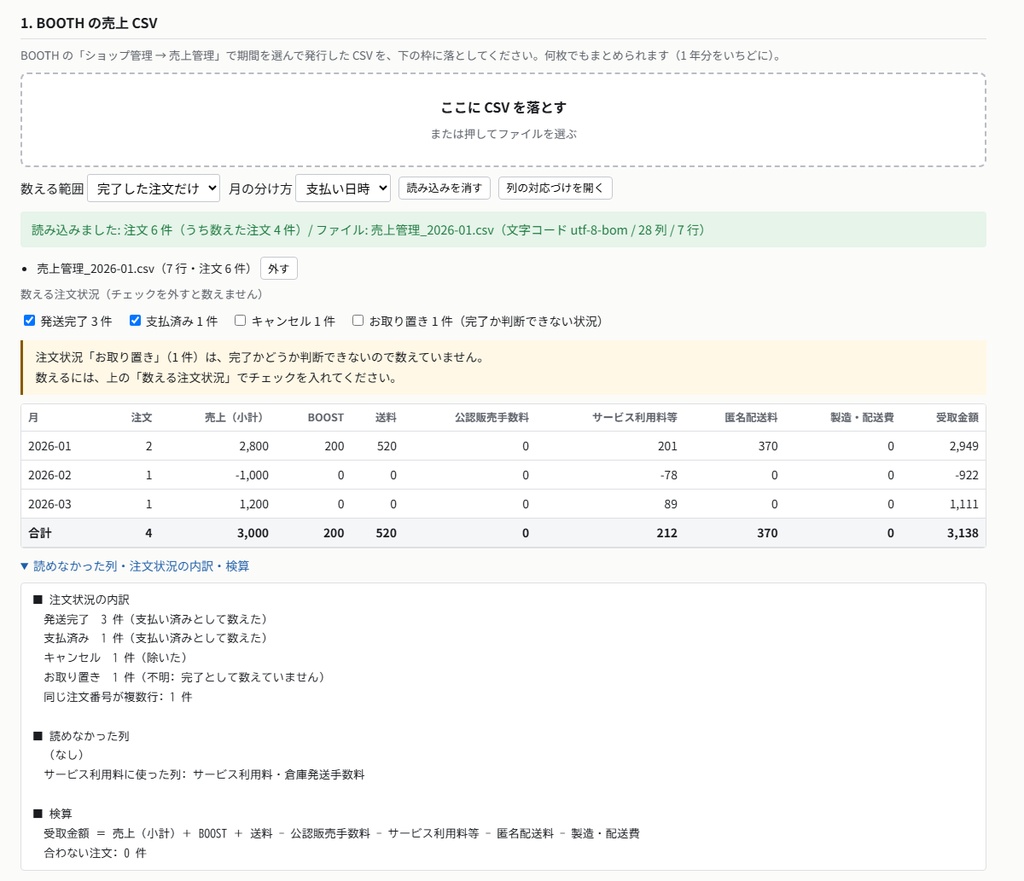Click the 1. BOOTH の売上 CSV heading
This screenshot has width=1024, height=881.
click(89, 23)
